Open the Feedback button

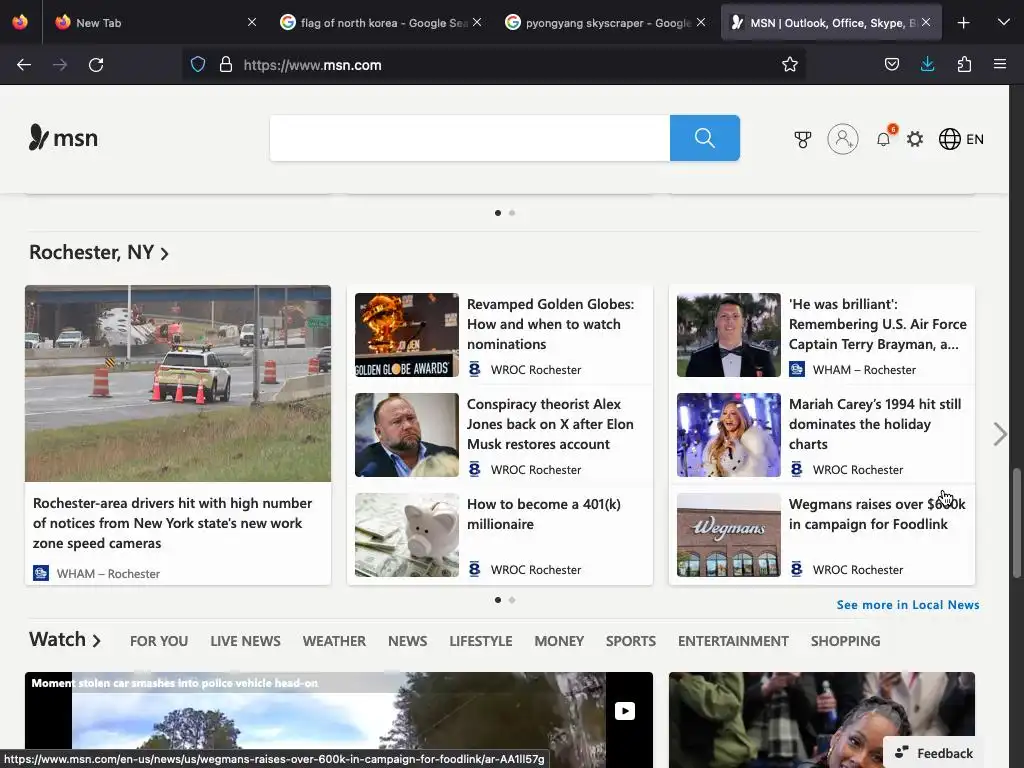click(x=933, y=753)
